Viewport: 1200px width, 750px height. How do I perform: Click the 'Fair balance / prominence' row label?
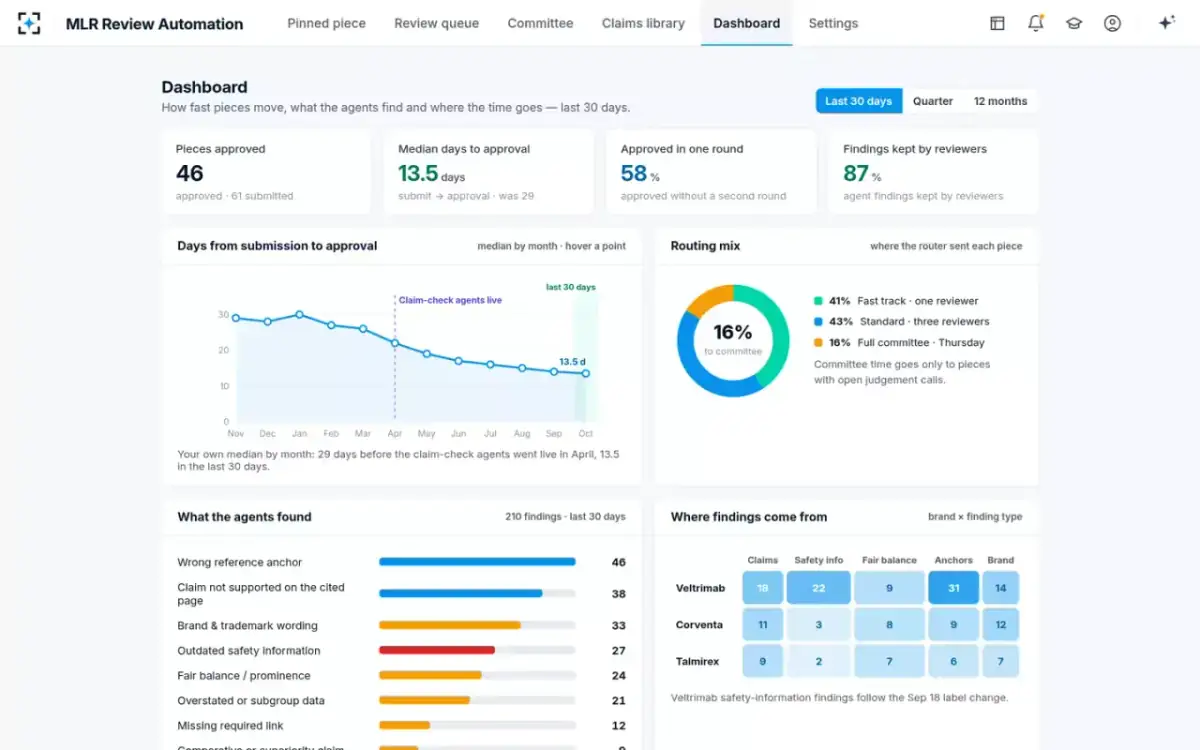coord(244,676)
